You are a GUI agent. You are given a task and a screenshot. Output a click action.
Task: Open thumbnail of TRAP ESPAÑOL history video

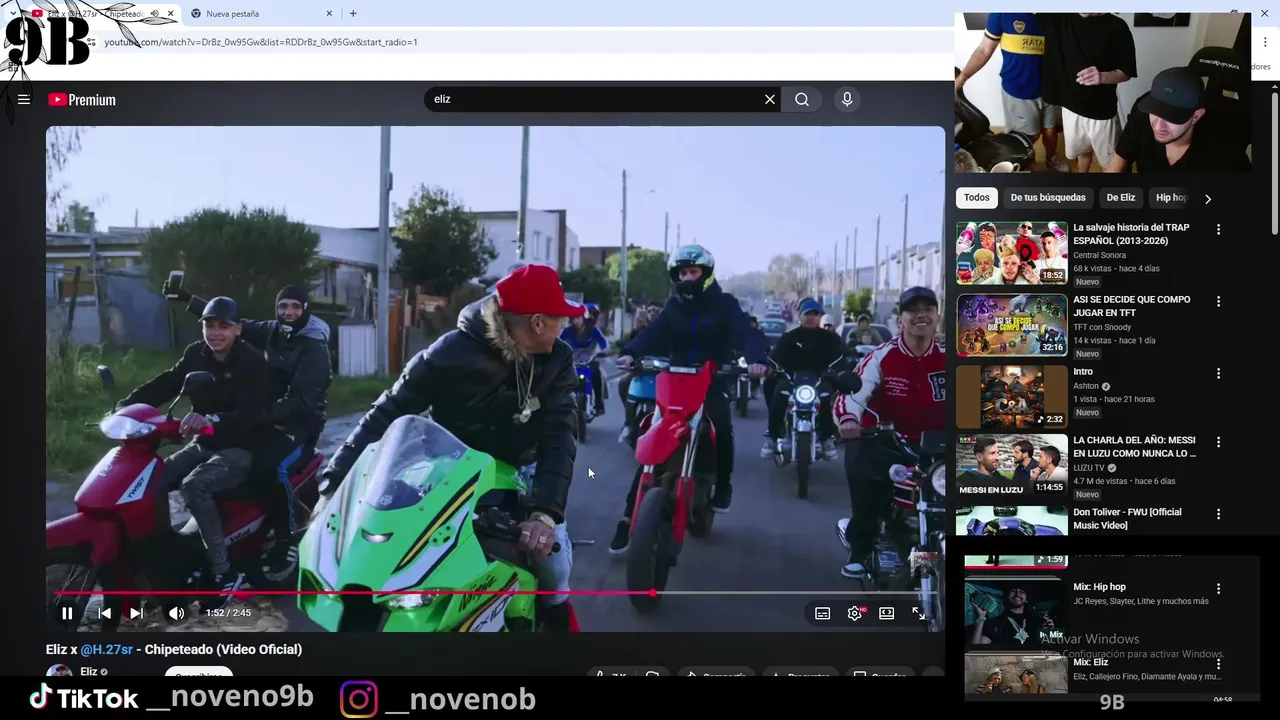tap(1012, 253)
